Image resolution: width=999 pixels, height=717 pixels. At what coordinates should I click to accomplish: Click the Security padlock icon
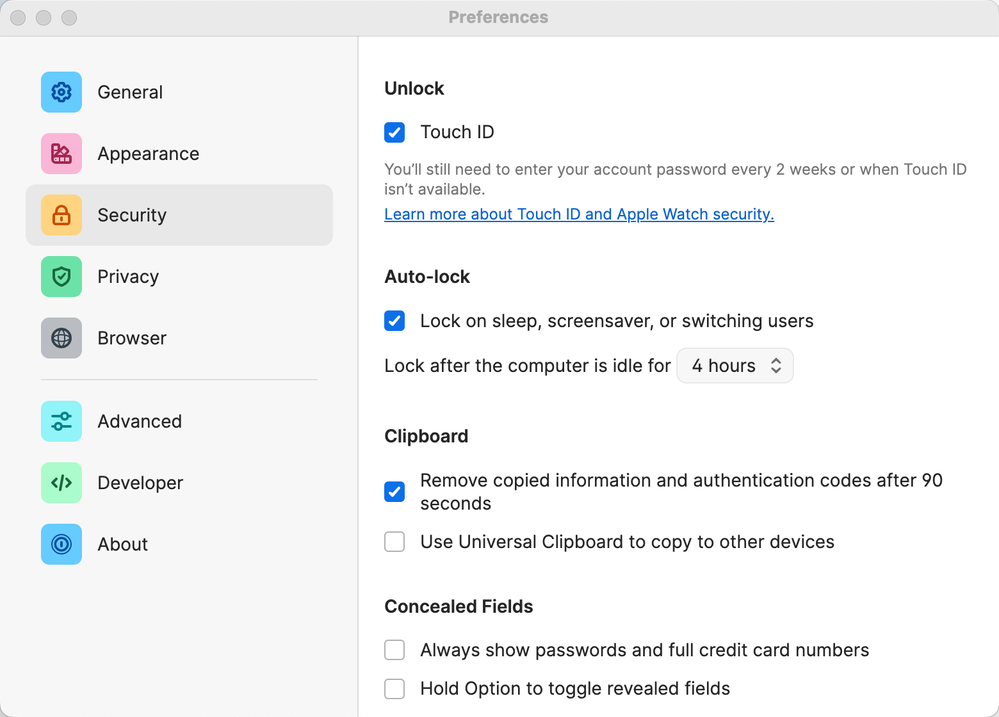click(x=61, y=215)
